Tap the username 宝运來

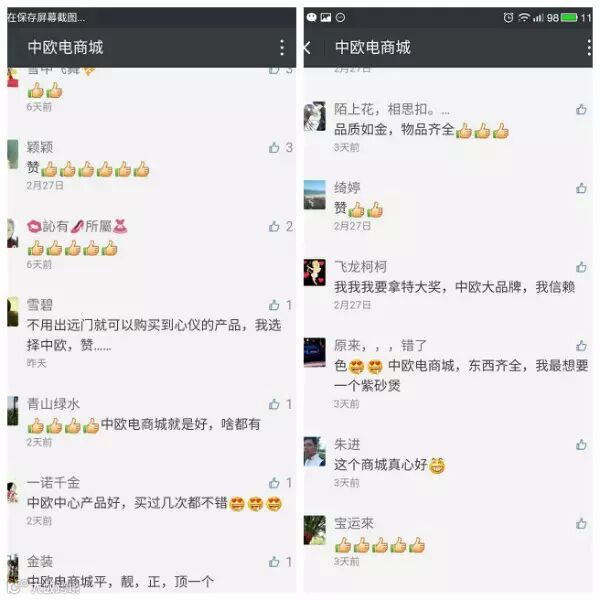pyautogui.click(x=354, y=523)
